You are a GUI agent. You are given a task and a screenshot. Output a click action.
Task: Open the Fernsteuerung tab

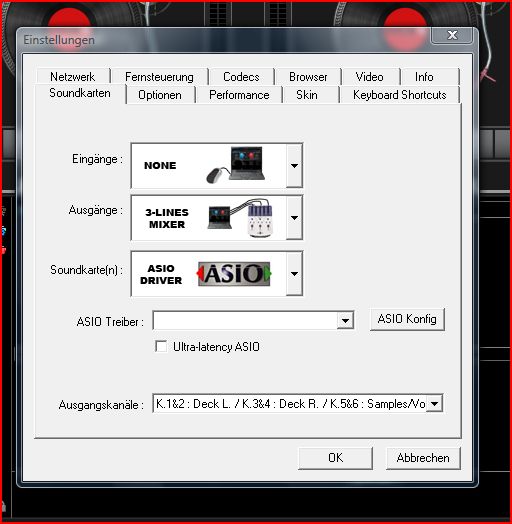coord(159,77)
